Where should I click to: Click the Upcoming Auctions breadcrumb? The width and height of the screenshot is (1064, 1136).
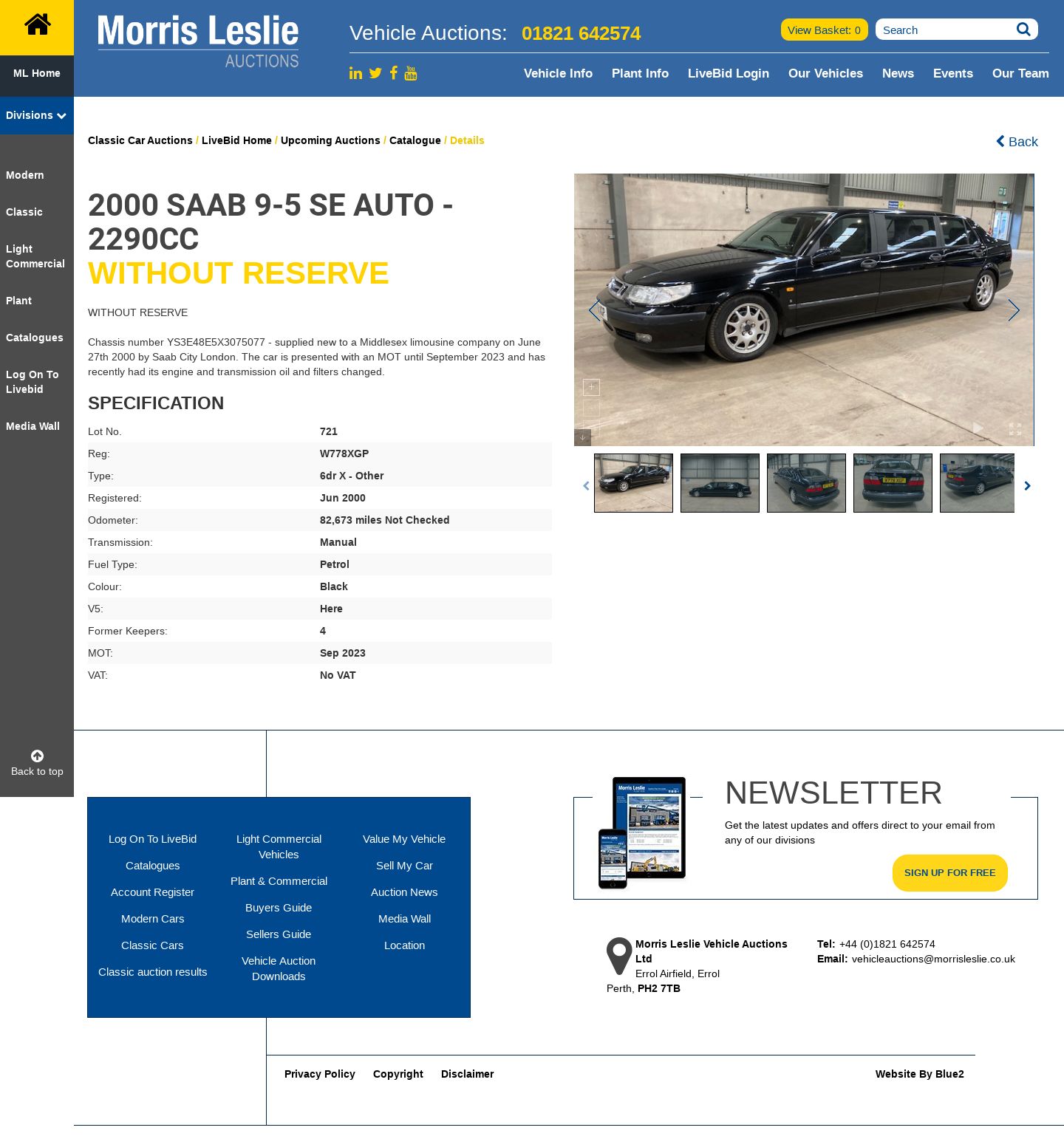(x=330, y=140)
